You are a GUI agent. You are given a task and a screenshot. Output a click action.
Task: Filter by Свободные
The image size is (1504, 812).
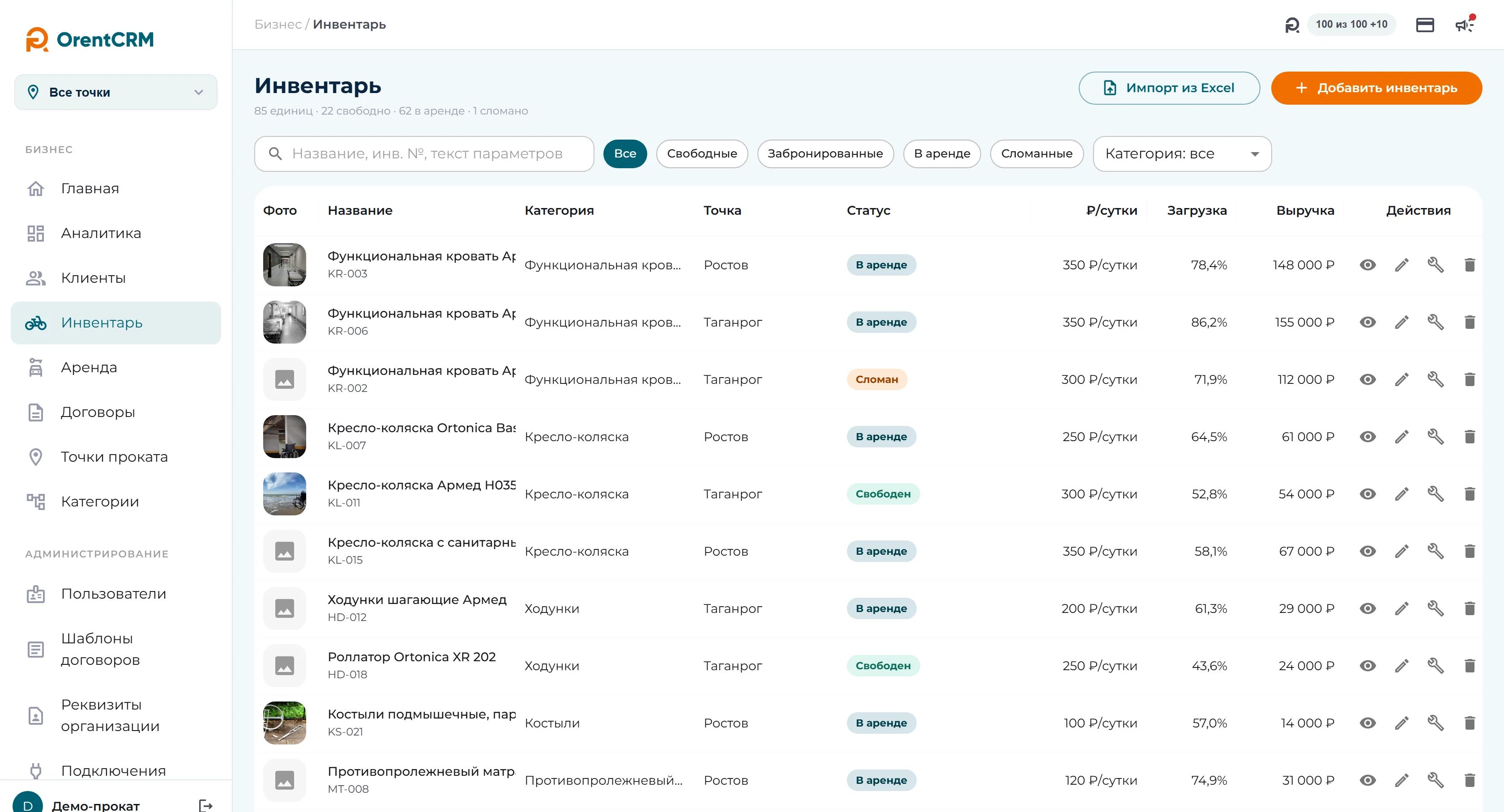click(702, 153)
